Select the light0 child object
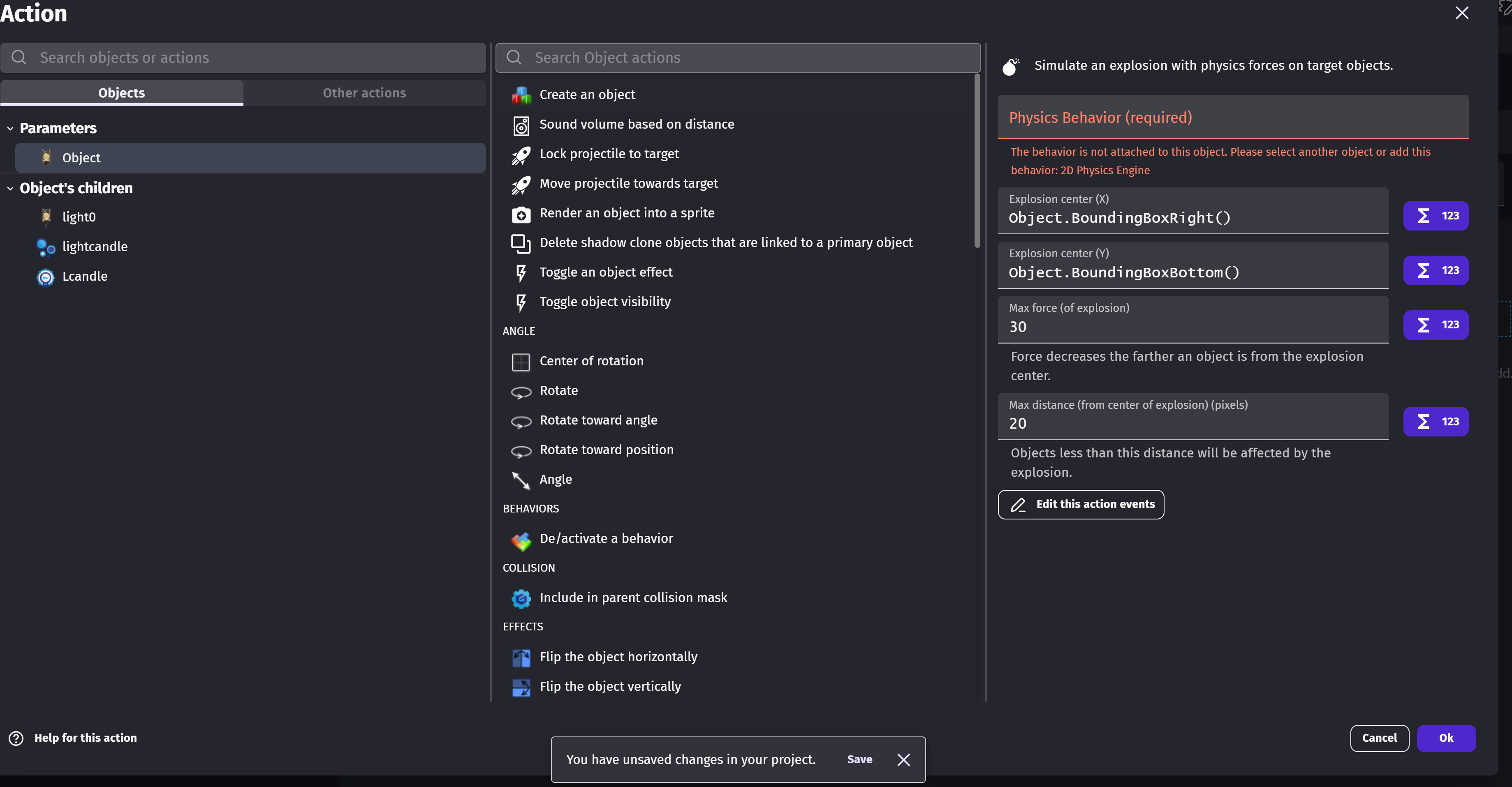Viewport: 1512px width, 787px height. tap(251, 217)
